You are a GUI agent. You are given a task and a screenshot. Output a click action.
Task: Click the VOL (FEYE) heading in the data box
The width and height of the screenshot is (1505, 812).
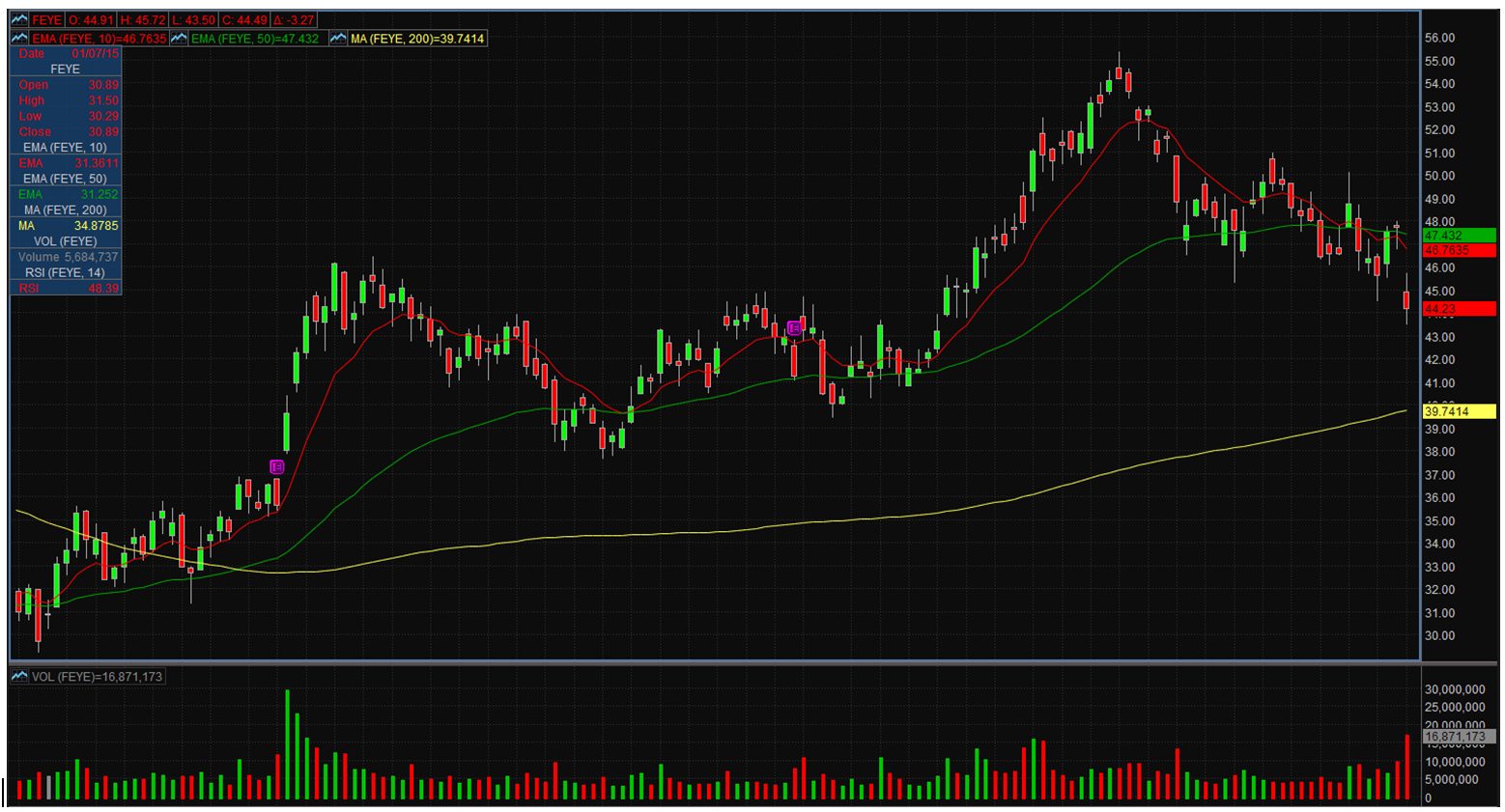[x=66, y=241]
